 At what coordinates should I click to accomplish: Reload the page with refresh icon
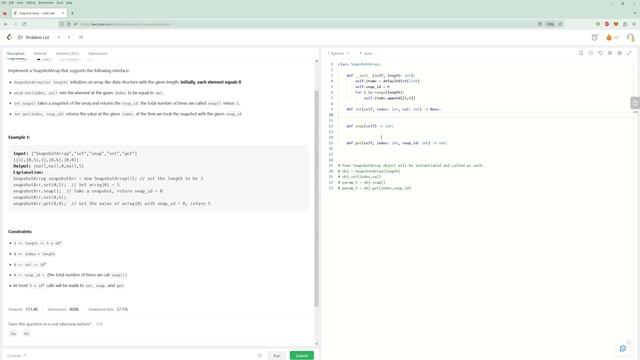click(x=24, y=24)
